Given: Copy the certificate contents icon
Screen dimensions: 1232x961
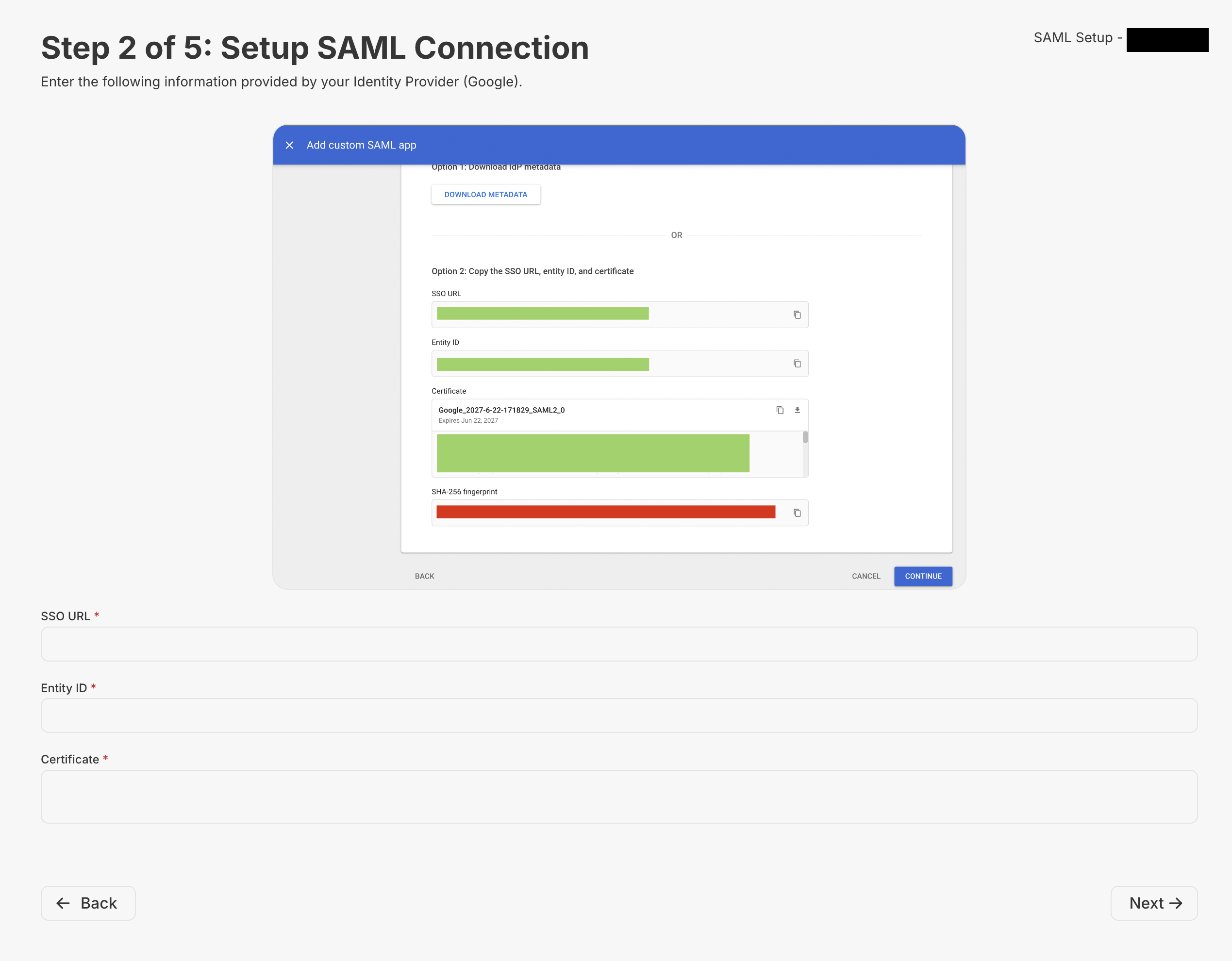Looking at the screenshot, I should 780,410.
